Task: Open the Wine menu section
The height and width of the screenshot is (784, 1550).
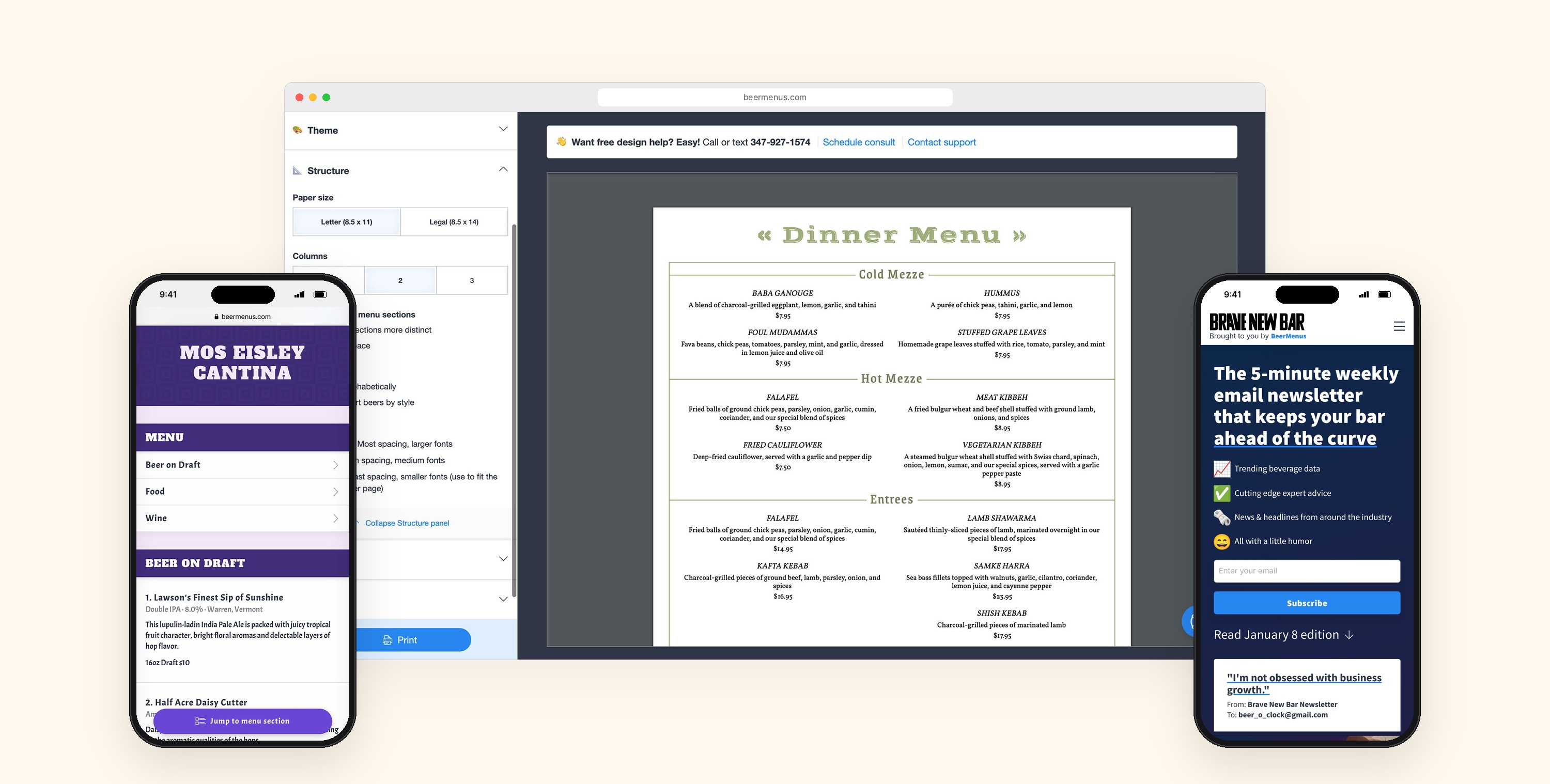Action: coord(242,518)
